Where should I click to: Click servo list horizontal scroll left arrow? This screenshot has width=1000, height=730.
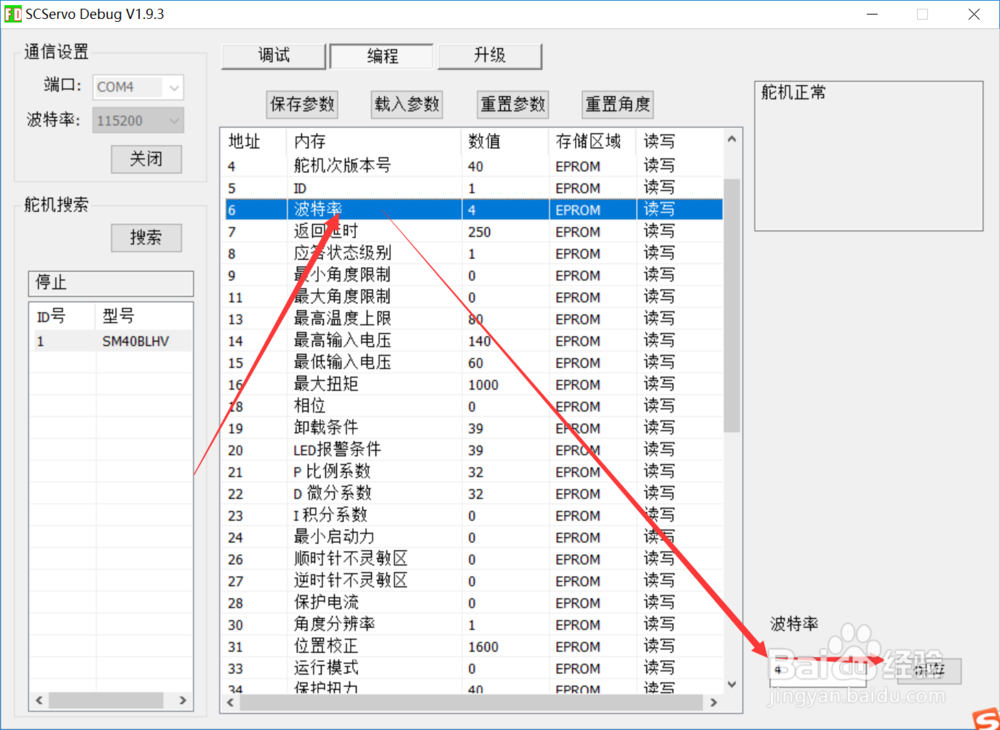[x=40, y=700]
